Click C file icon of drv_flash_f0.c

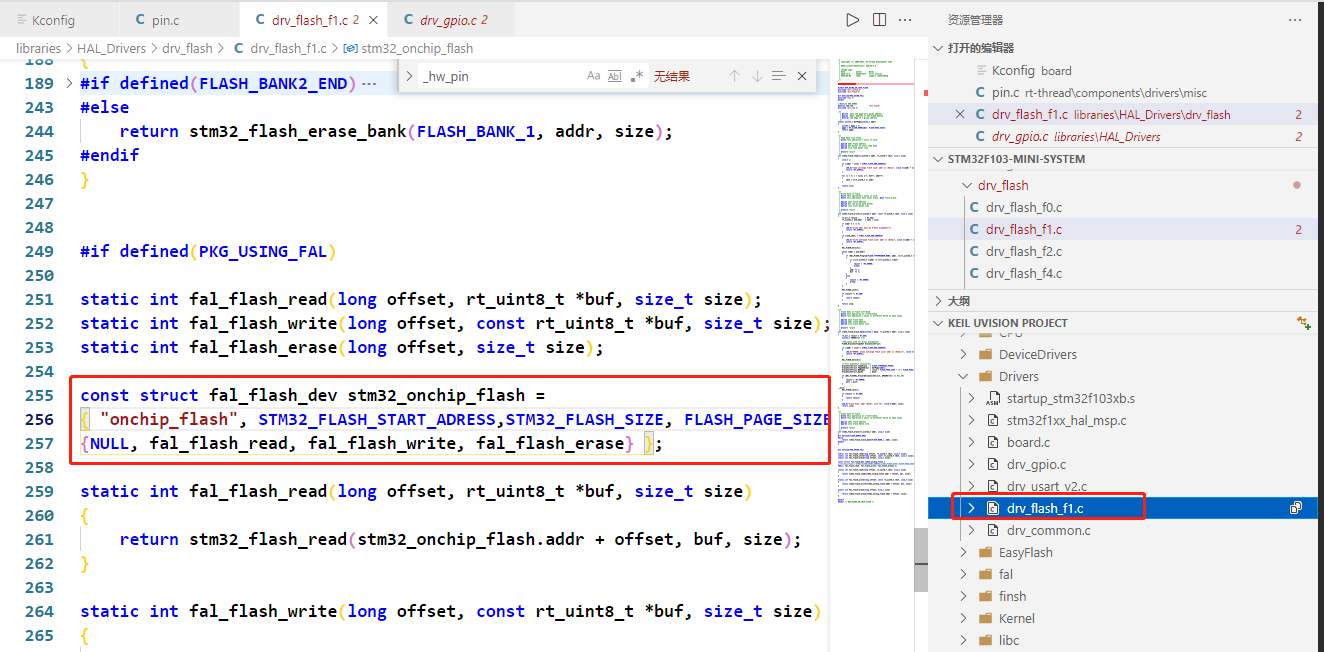tap(975, 207)
